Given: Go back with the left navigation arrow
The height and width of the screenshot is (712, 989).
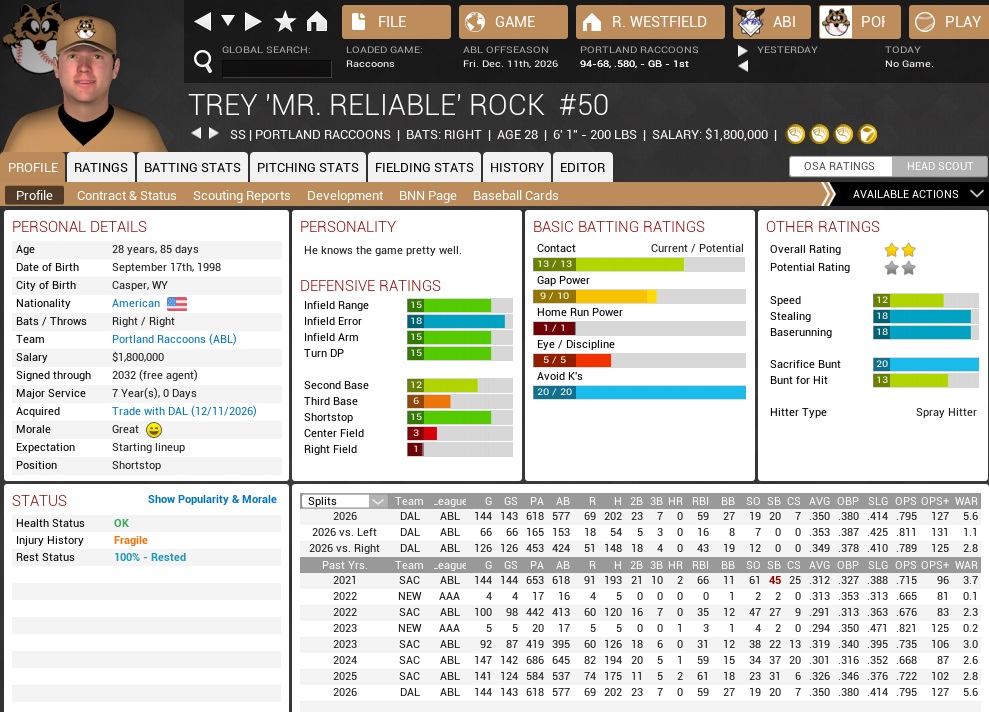Looking at the screenshot, I should pyautogui.click(x=203, y=21).
